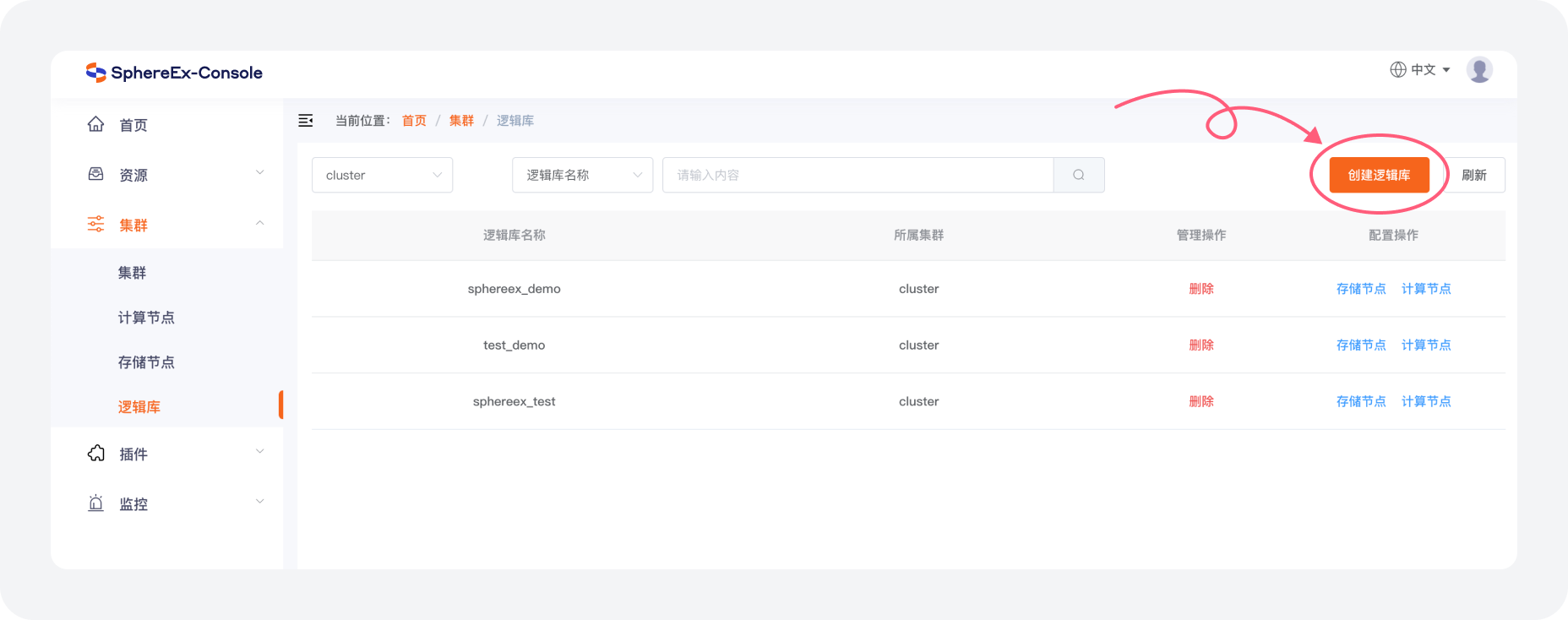Click the SphereEx-Console logo icon

(95, 73)
